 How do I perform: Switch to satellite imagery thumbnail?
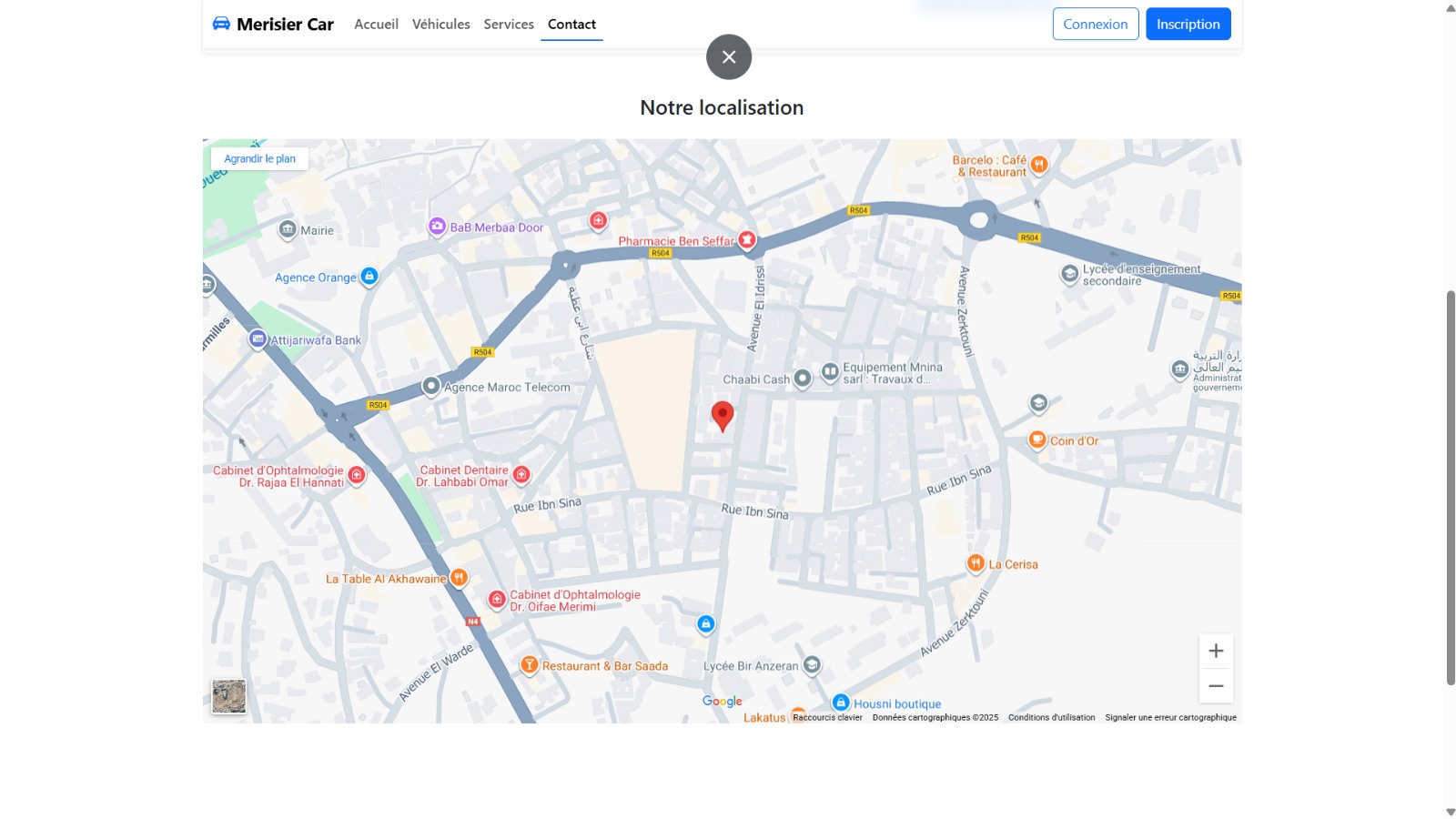[229, 697]
